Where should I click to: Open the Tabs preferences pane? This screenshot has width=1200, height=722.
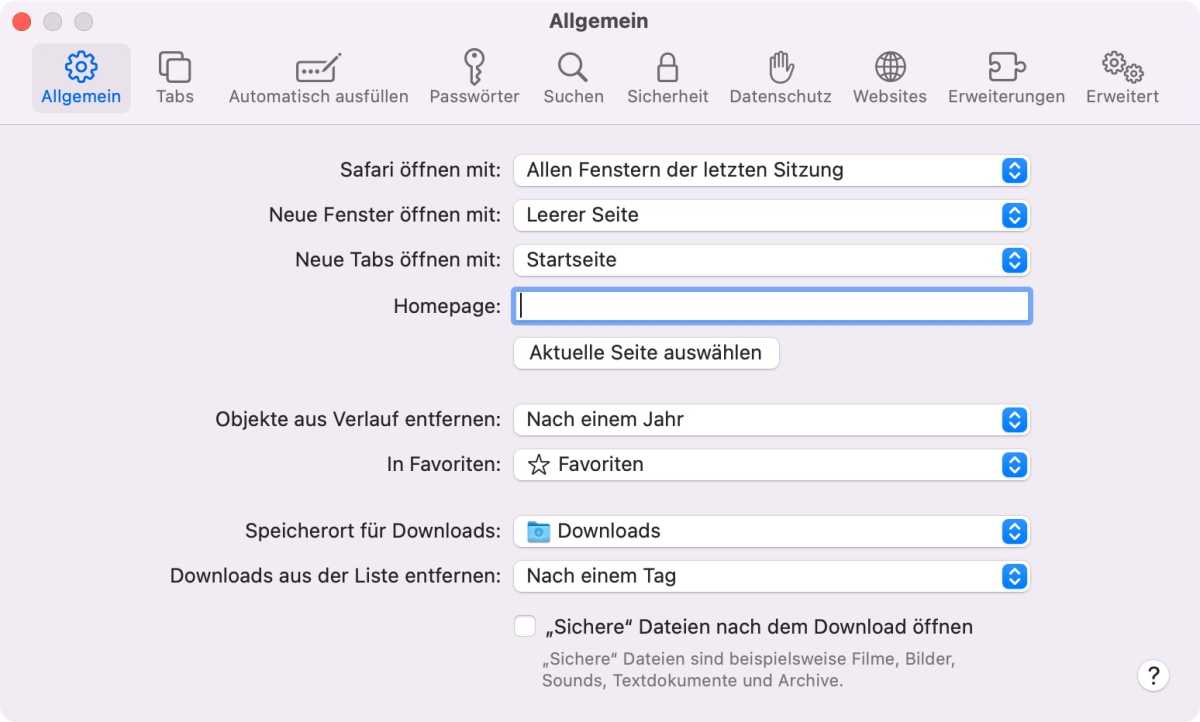[175, 78]
